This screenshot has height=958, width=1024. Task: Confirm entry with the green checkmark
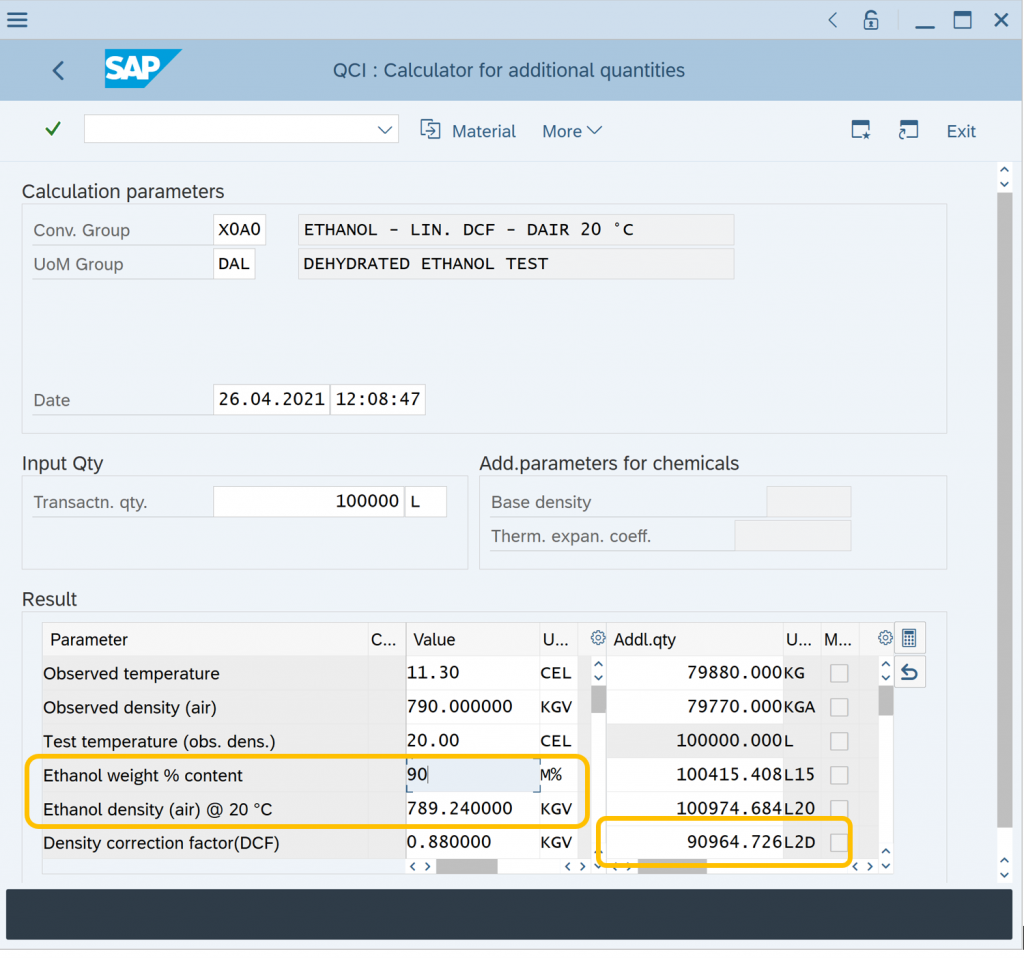click(54, 129)
